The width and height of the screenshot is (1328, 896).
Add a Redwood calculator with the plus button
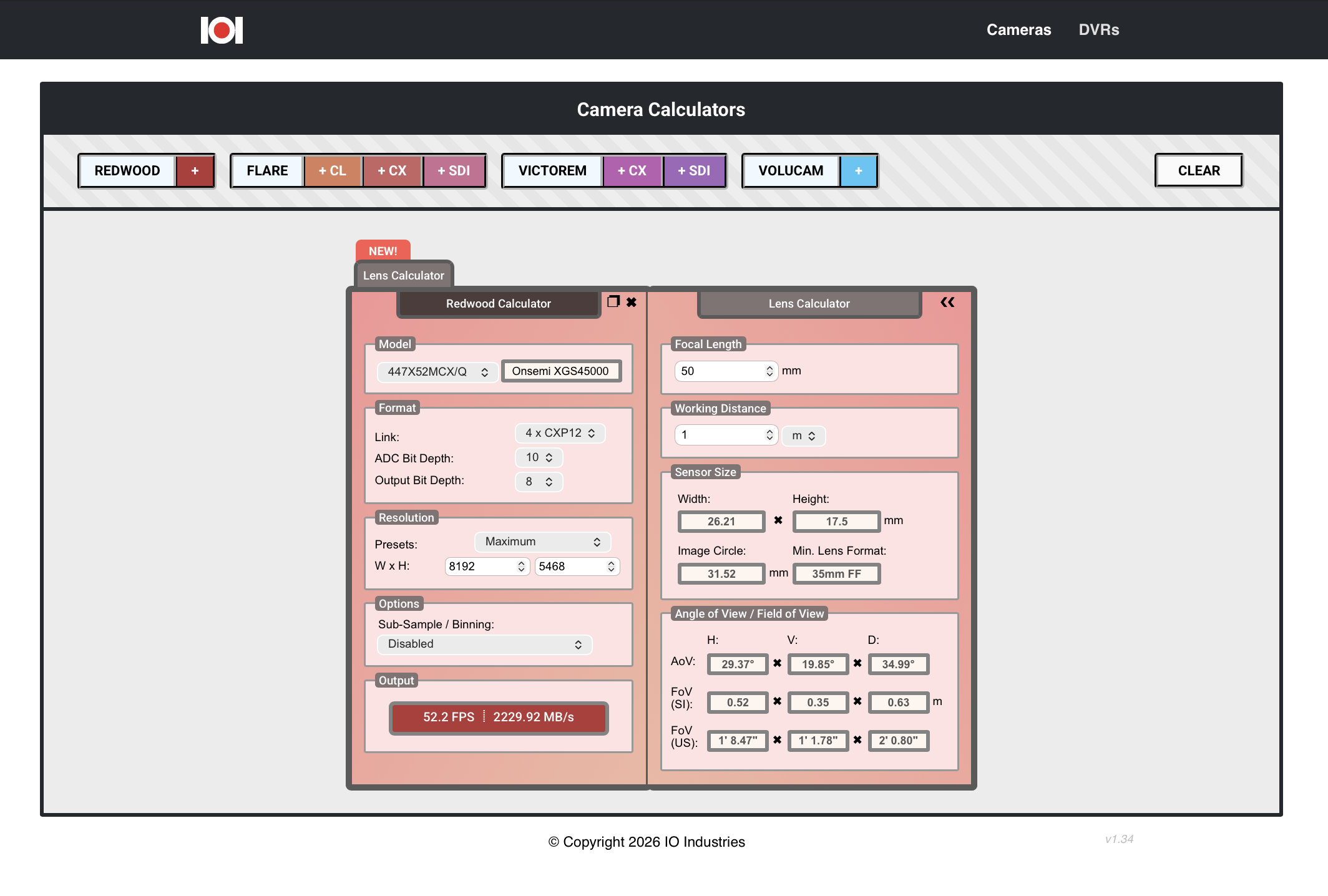(x=195, y=171)
